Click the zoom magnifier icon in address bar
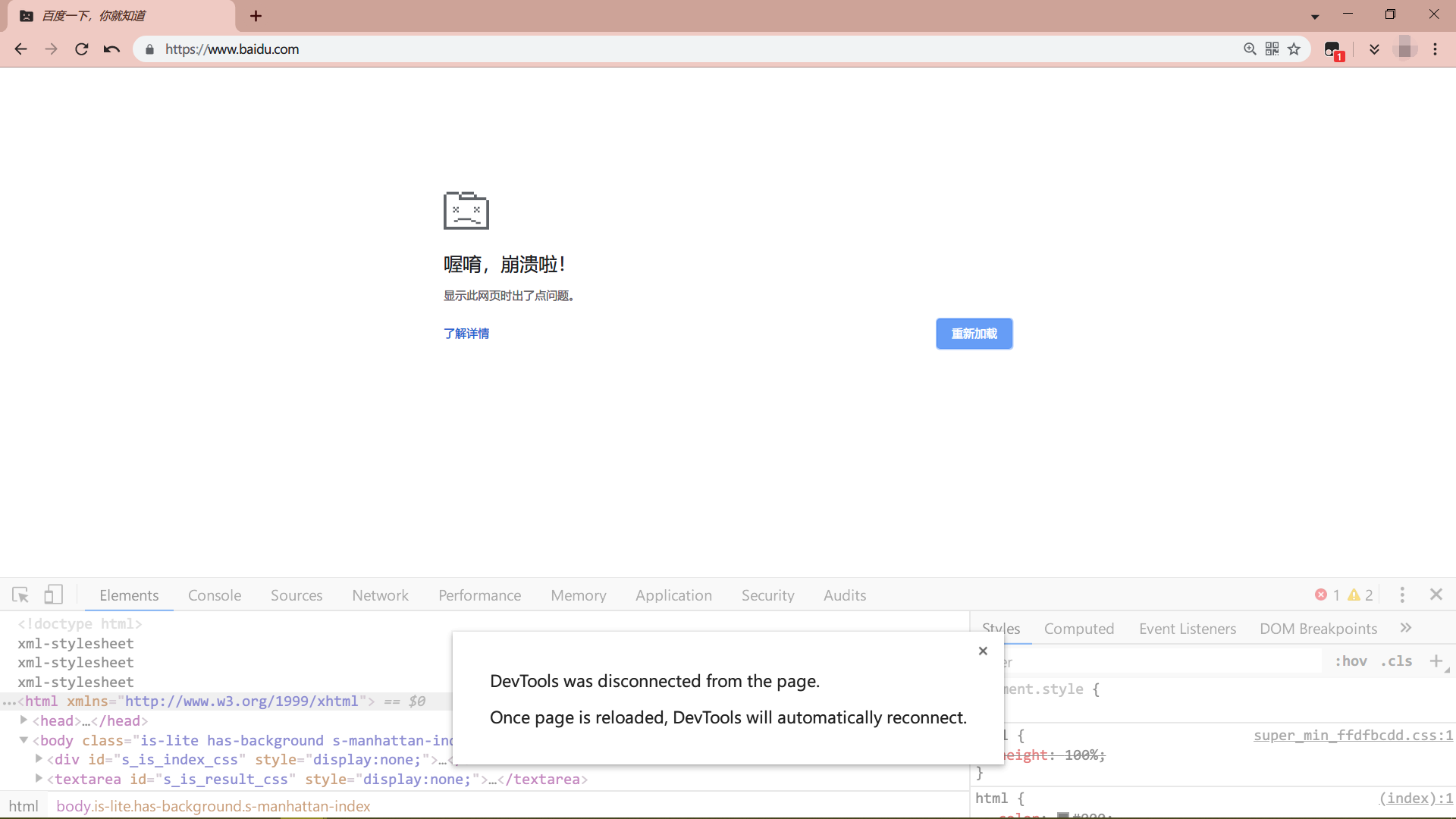Screen dimensions: 1456x819 [x=1250, y=49]
